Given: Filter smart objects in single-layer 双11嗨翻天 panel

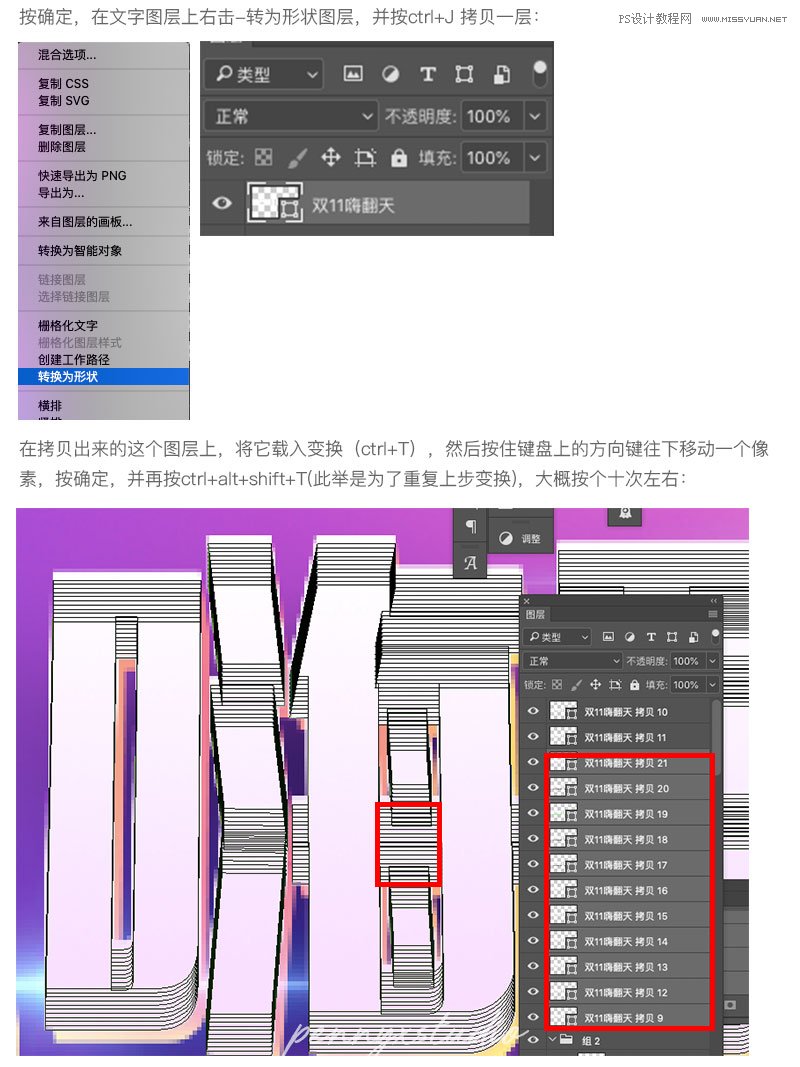Looking at the screenshot, I should [501, 73].
